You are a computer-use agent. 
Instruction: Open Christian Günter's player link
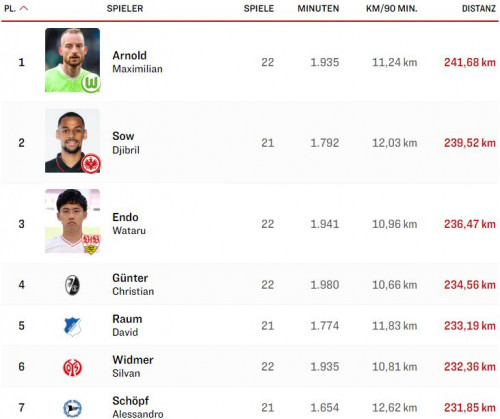[133, 284]
